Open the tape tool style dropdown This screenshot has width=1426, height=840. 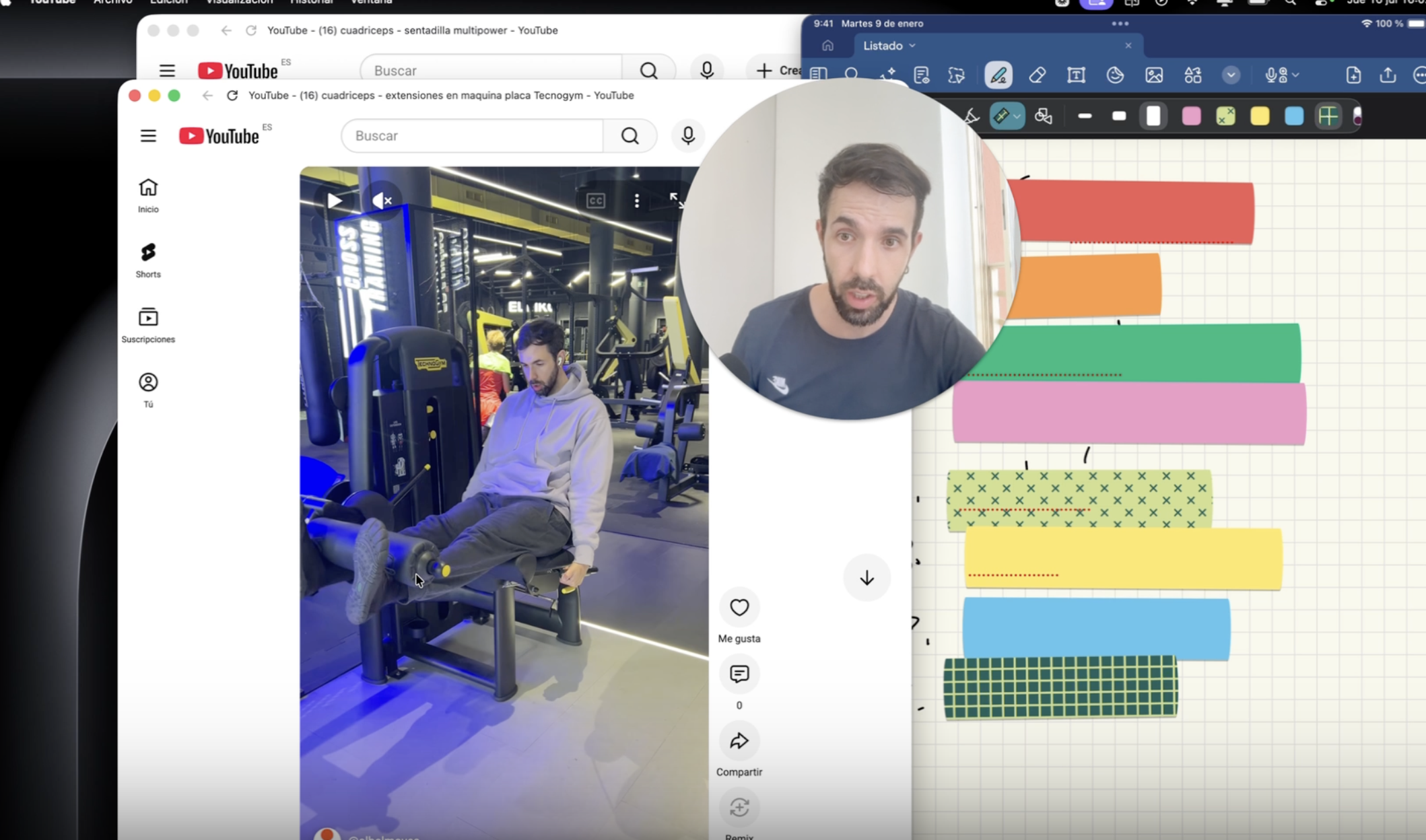coord(1017,116)
